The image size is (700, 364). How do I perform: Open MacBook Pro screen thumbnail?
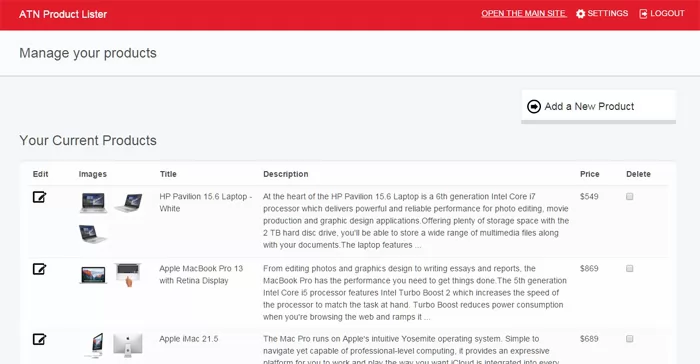93,275
